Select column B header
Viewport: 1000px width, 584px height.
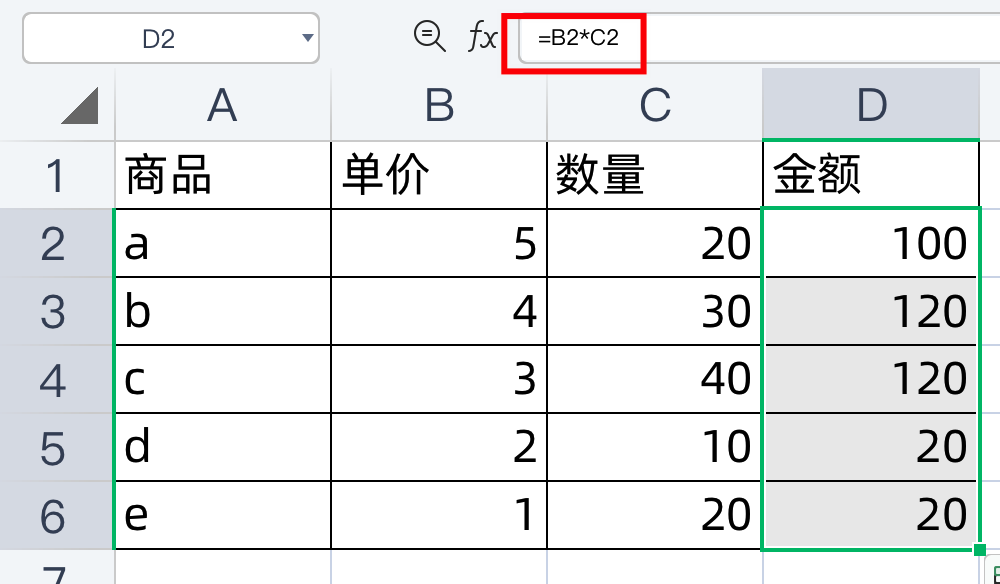(439, 105)
